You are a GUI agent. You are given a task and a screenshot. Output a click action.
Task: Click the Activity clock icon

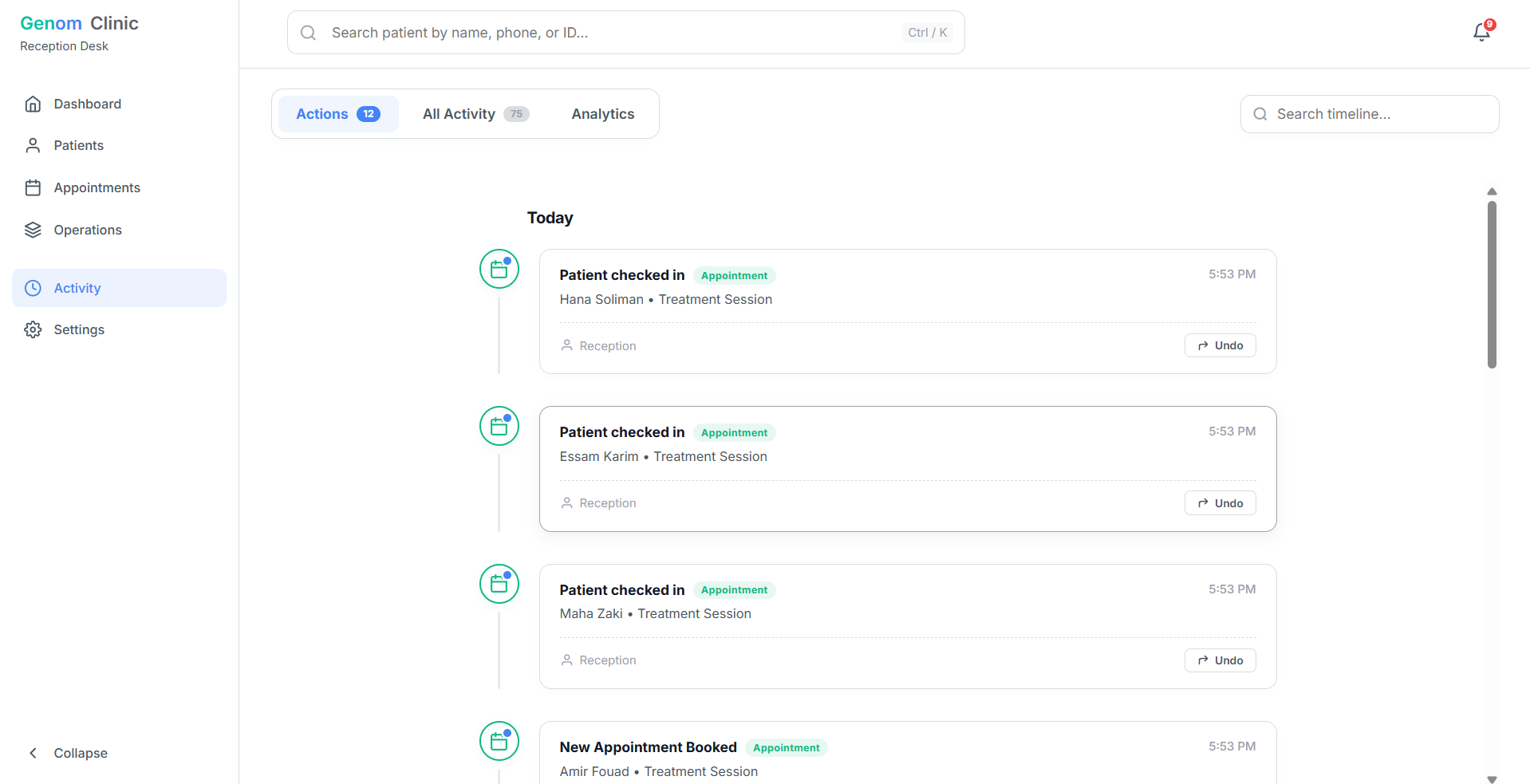coord(33,288)
